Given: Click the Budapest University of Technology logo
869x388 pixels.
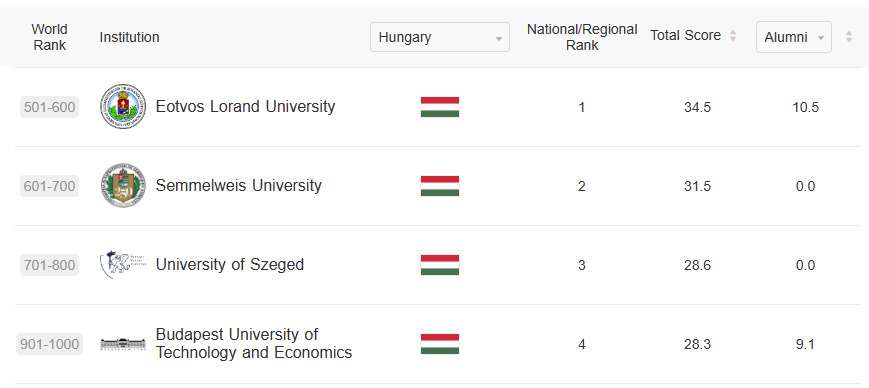Looking at the screenshot, I should click(123, 344).
